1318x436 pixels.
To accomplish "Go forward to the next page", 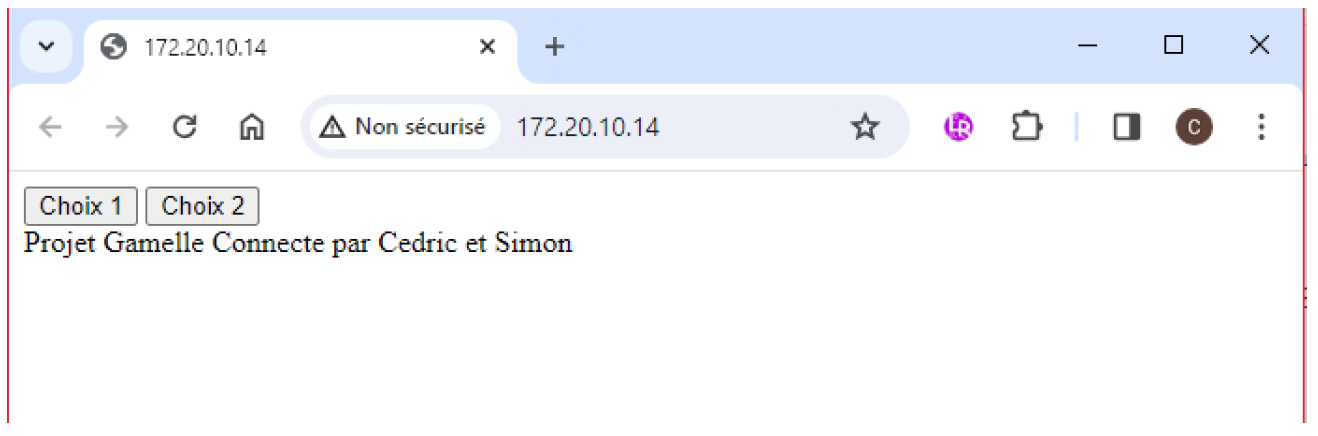I will tap(117, 127).
